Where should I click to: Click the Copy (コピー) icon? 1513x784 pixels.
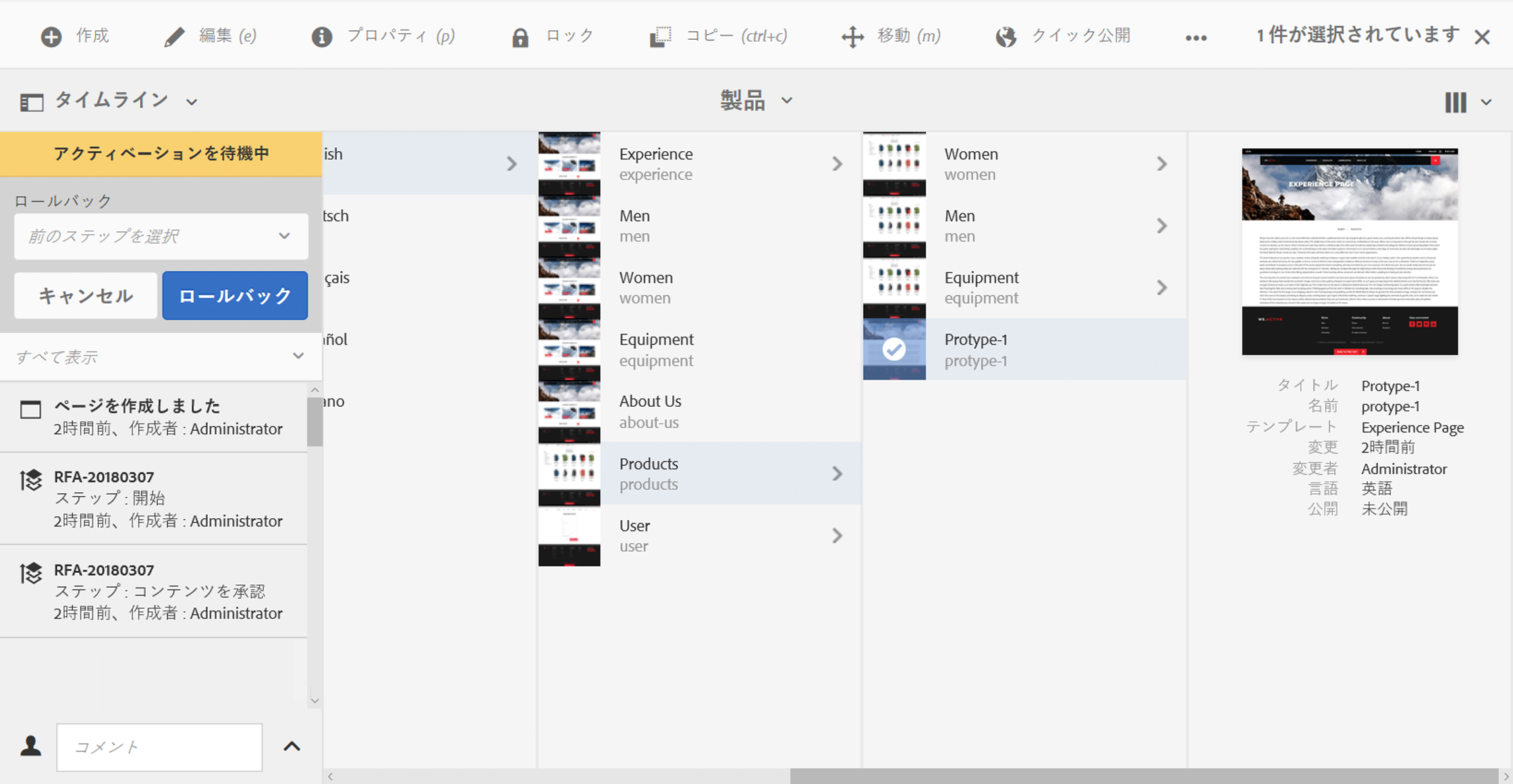pyautogui.click(x=660, y=36)
